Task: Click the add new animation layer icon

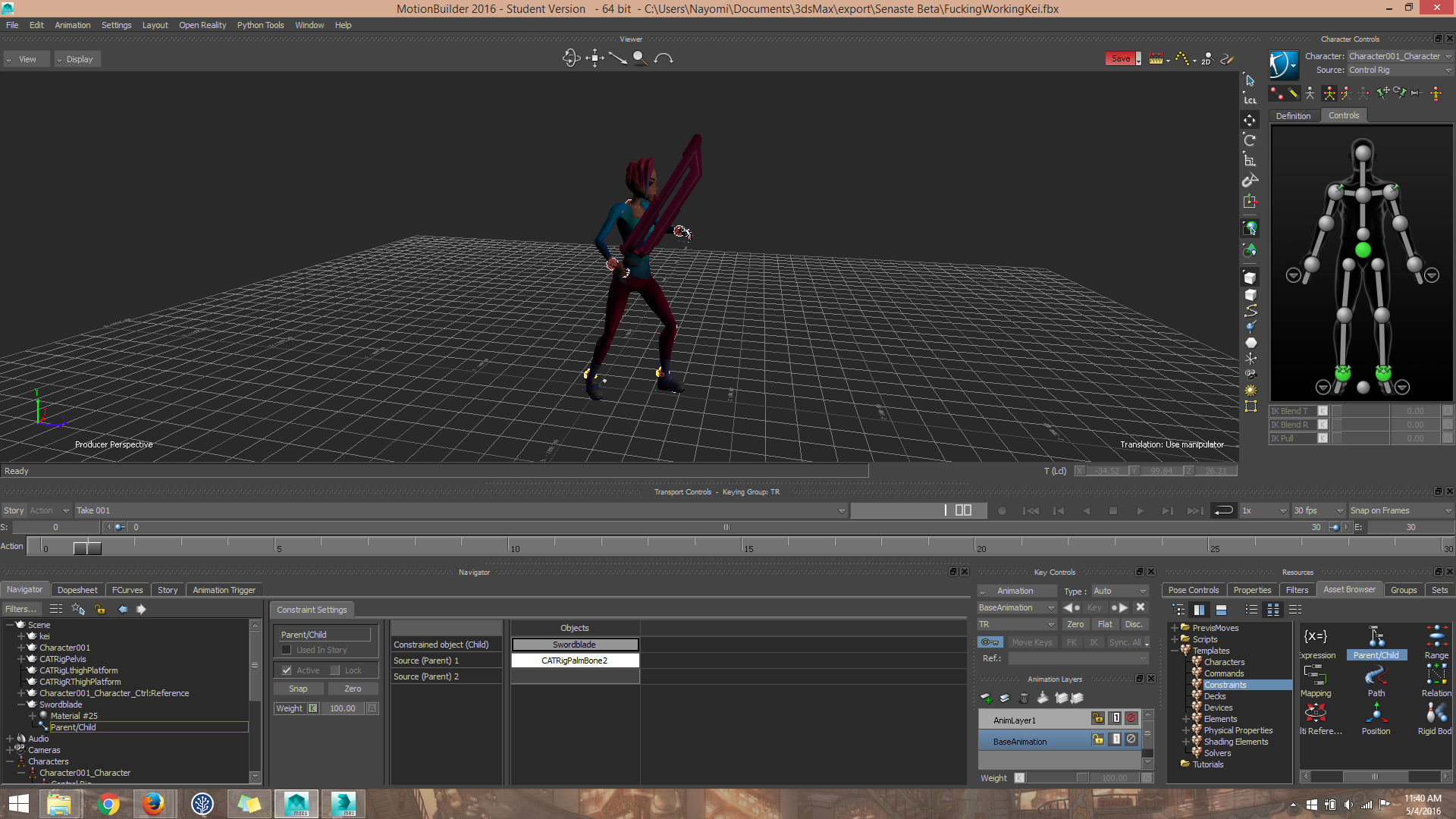Action: (x=986, y=698)
